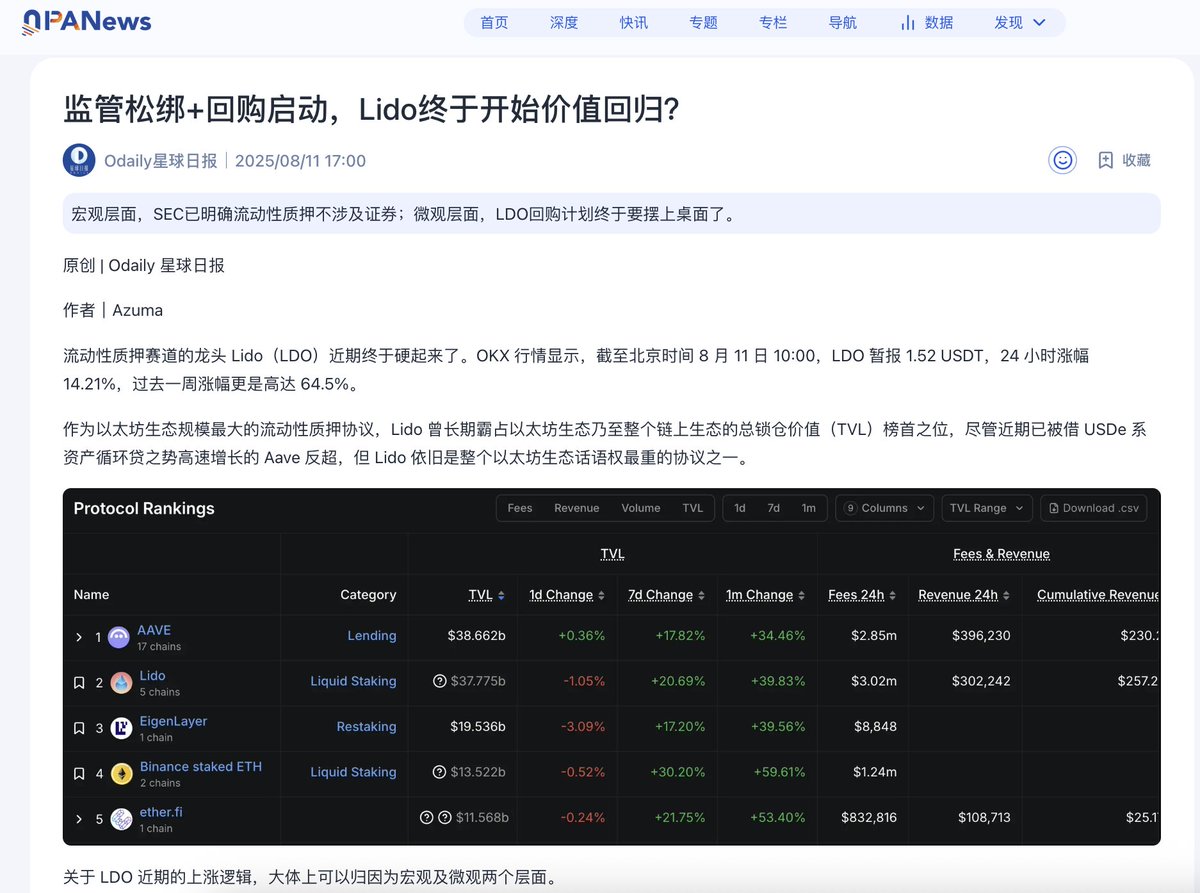Click the Lido protocol logo
Image resolution: width=1200 pixels, height=893 pixels.
click(121, 683)
